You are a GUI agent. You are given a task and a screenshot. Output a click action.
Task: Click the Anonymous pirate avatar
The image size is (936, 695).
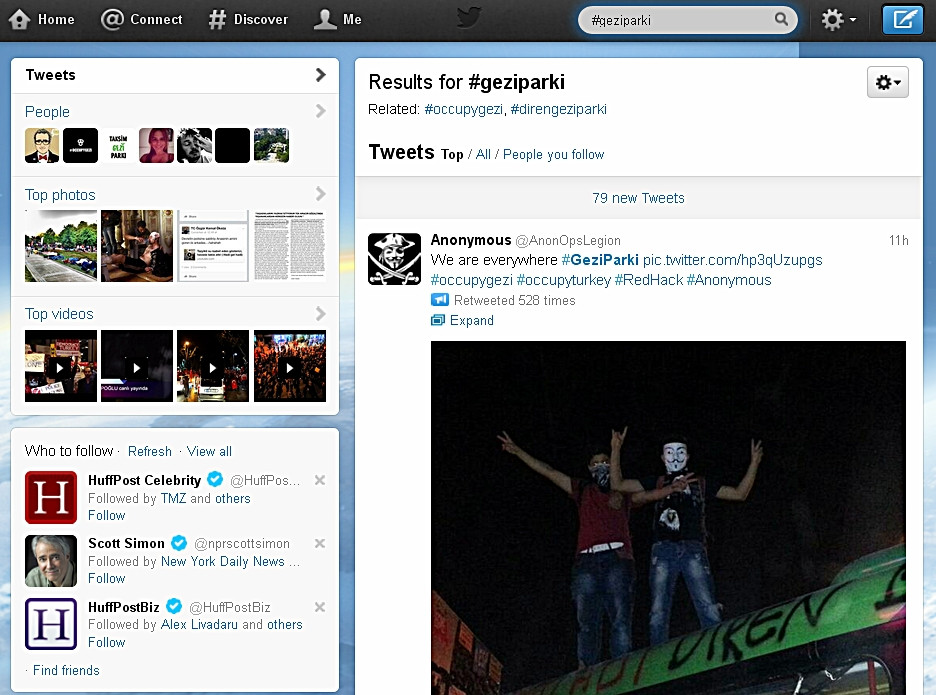pyautogui.click(x=394, y=259)
